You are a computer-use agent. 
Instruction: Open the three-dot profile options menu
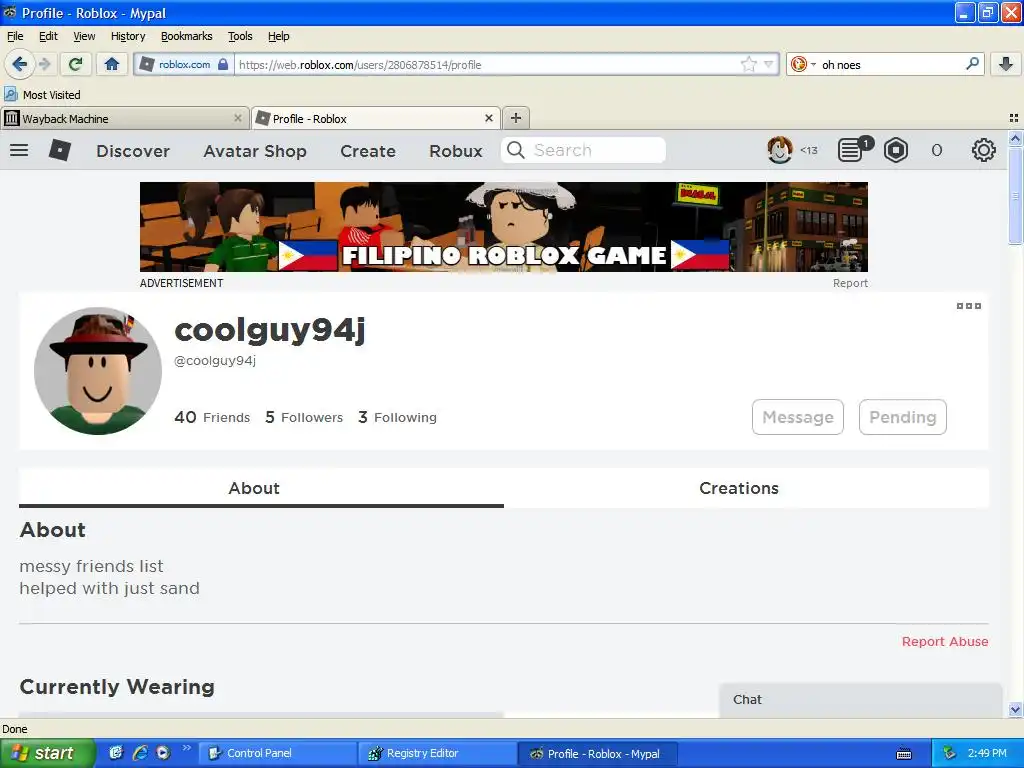[x=968, y=306]
